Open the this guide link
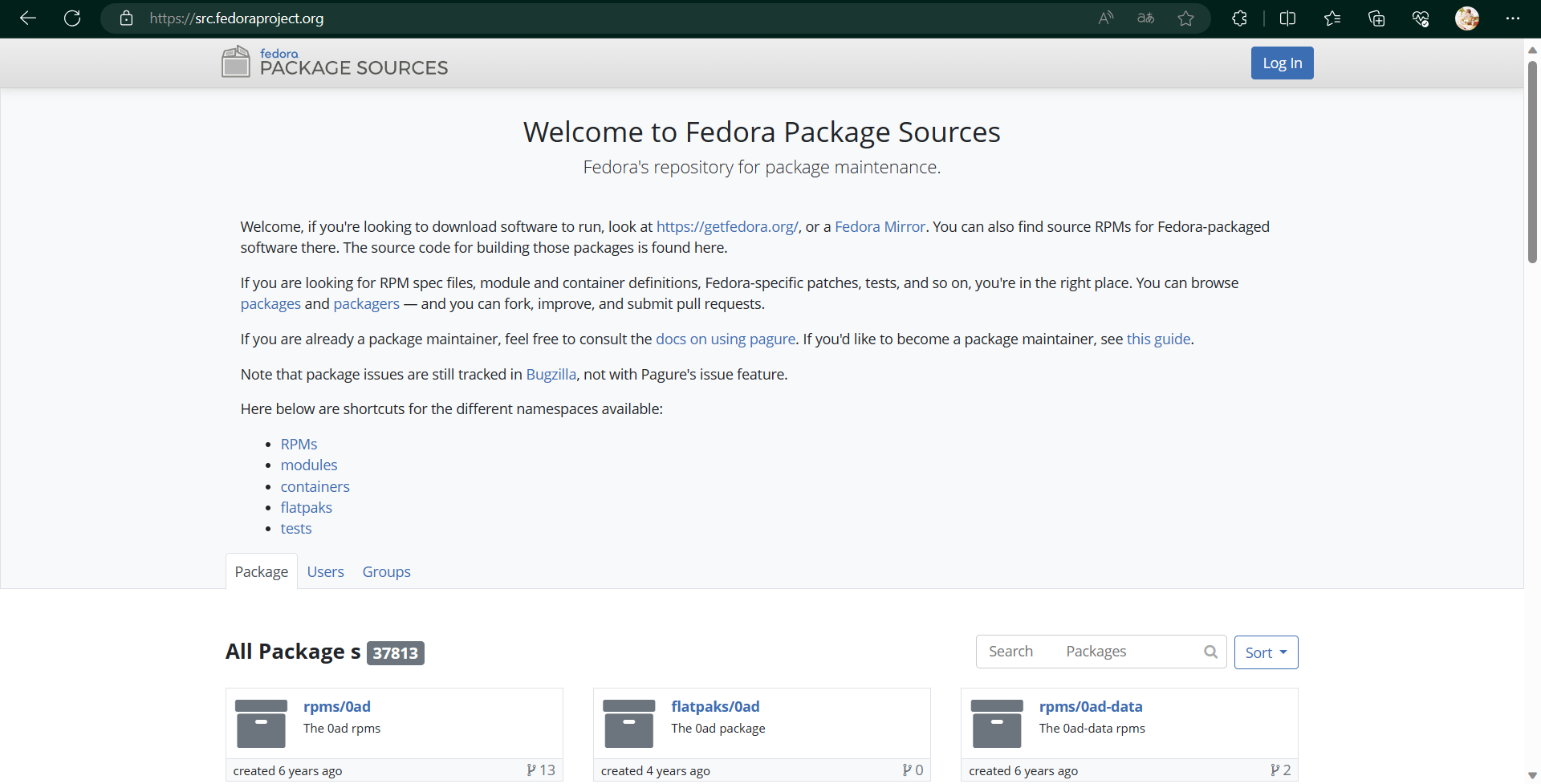The width and height of the screenshot is (1541, 784). coord(1158,339)
